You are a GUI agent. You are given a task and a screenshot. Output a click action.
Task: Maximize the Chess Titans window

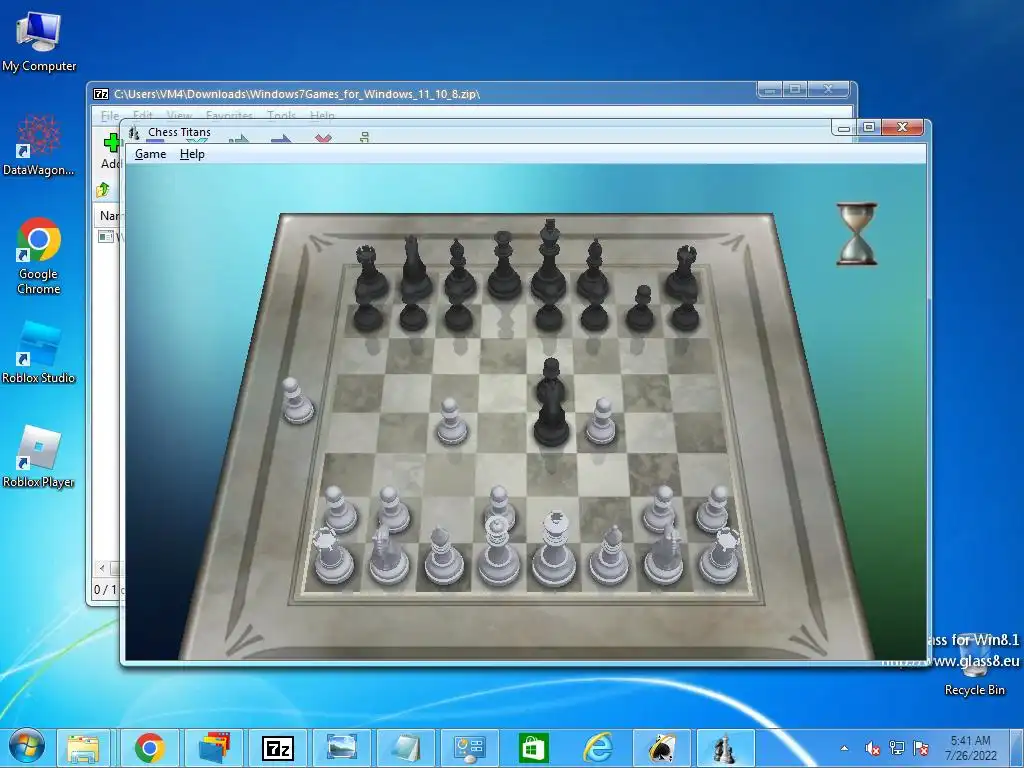[x=869, y=127]
